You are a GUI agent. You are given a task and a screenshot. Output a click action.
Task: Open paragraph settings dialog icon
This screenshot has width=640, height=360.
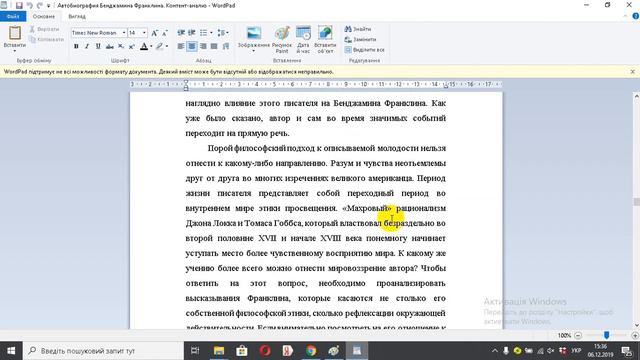pyautogui.click(x=226, y=47)
